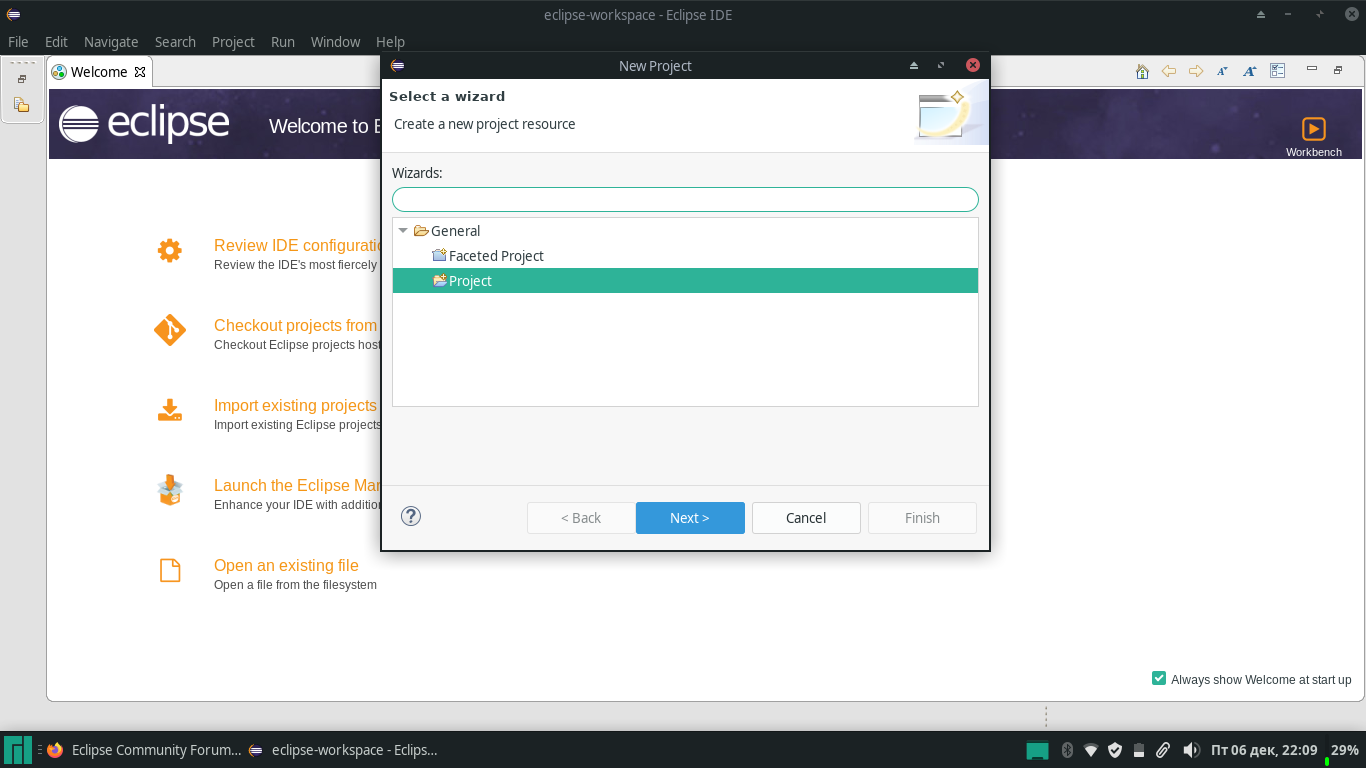Click the download icon beside Import existing projects
The width and height of the screenshot is (1366, 768).
(170, 410)
